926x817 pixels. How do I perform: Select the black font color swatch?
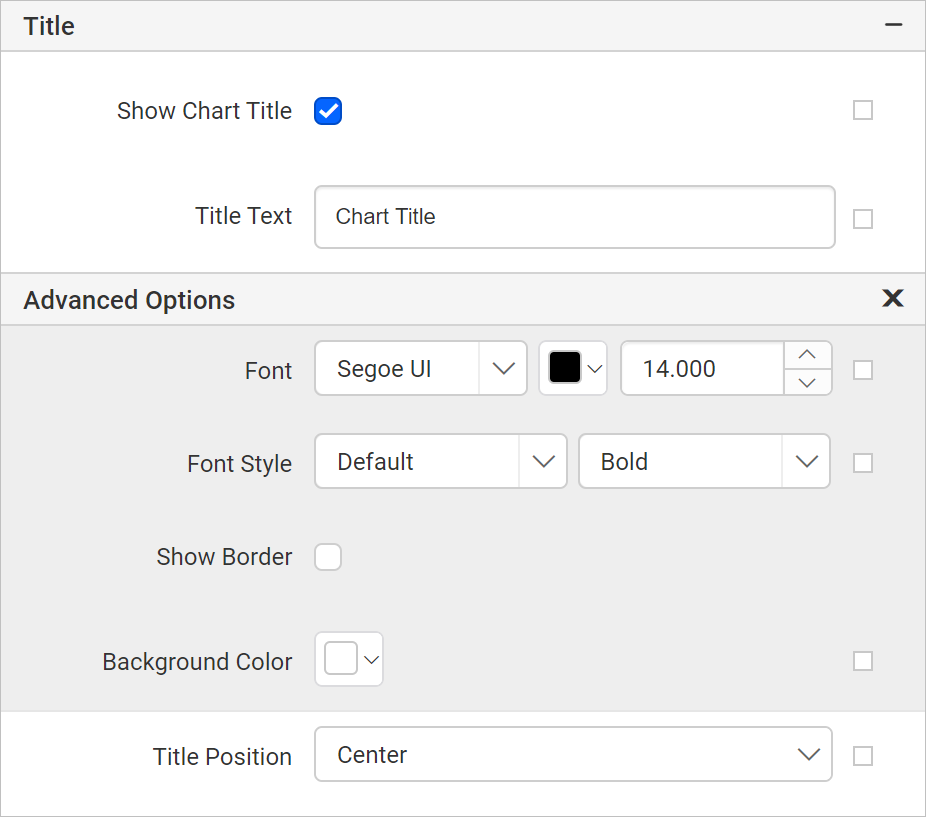pyautogui.click(x=566, y=368)
